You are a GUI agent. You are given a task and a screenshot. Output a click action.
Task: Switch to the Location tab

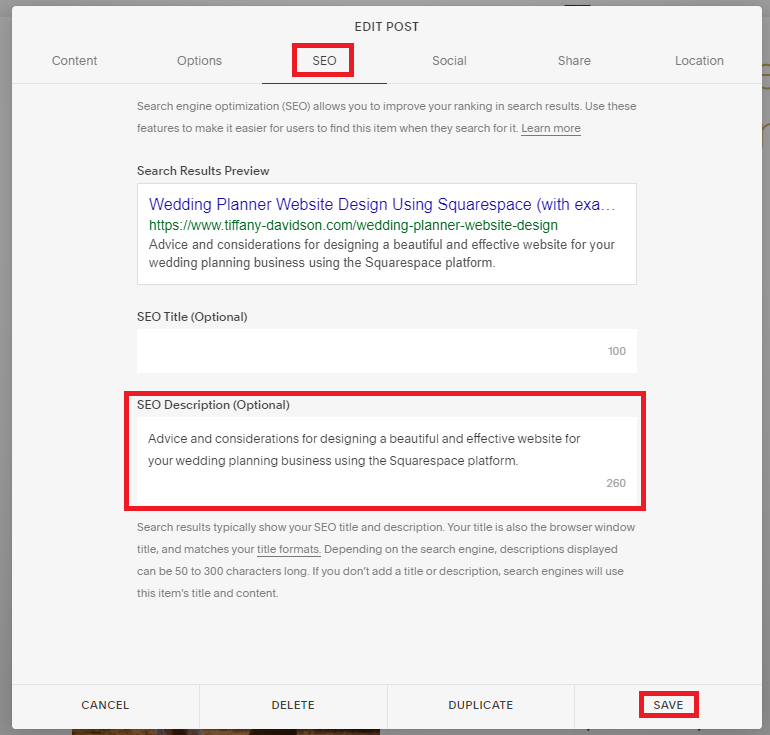[x=699, y=61]
